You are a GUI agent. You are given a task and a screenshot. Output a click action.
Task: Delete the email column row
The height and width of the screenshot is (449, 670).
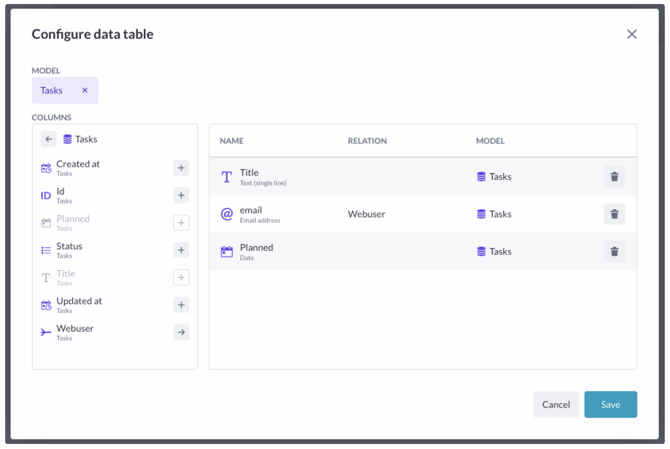614,214
